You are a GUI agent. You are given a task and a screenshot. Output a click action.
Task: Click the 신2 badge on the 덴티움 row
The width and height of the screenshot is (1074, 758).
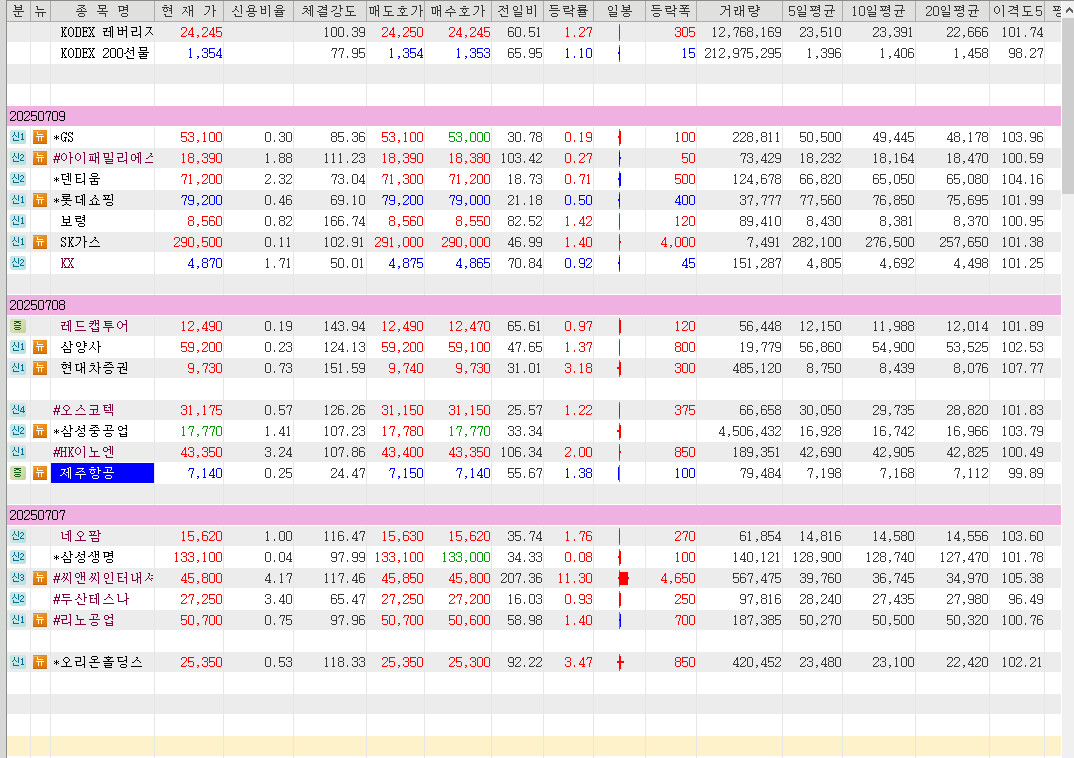[x=18, y=179]
